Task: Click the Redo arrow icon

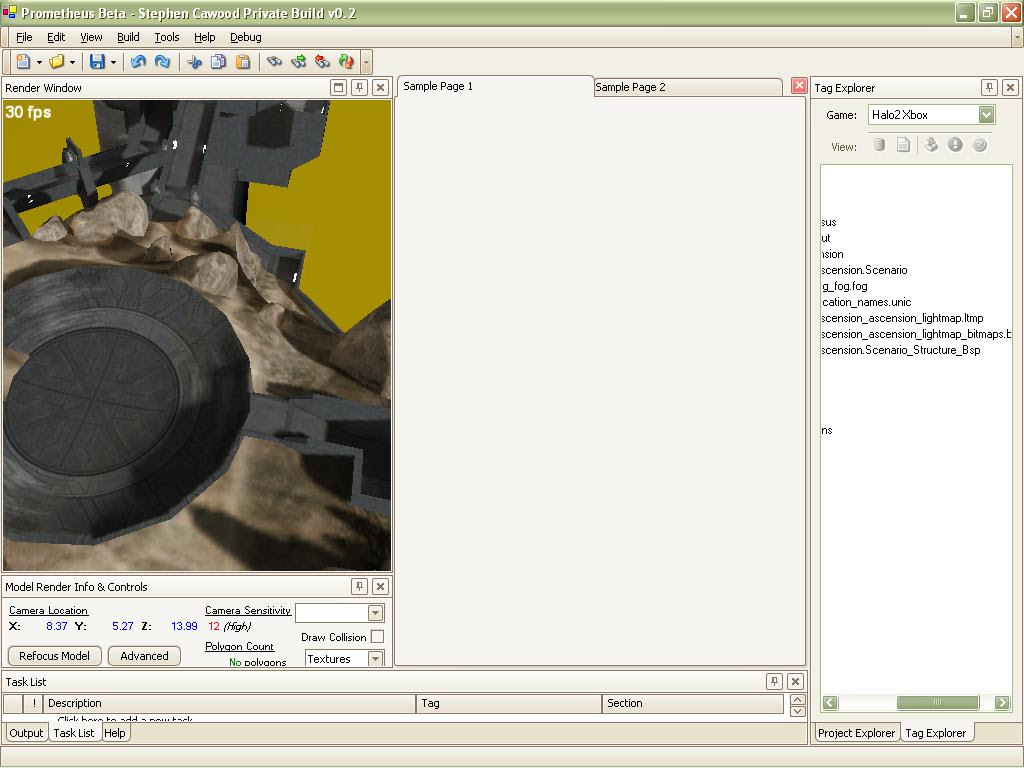Action: (x=162, y=61)
